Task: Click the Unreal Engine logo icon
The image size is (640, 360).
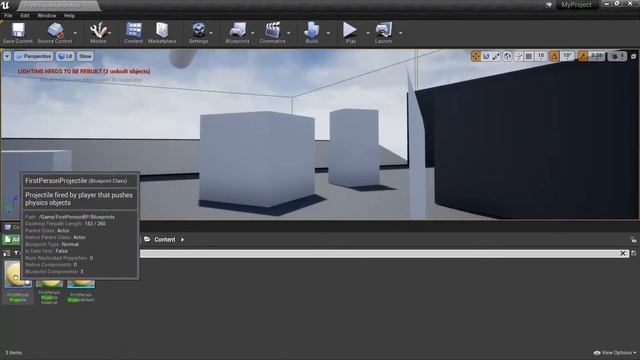Action: tap(5, 5)
